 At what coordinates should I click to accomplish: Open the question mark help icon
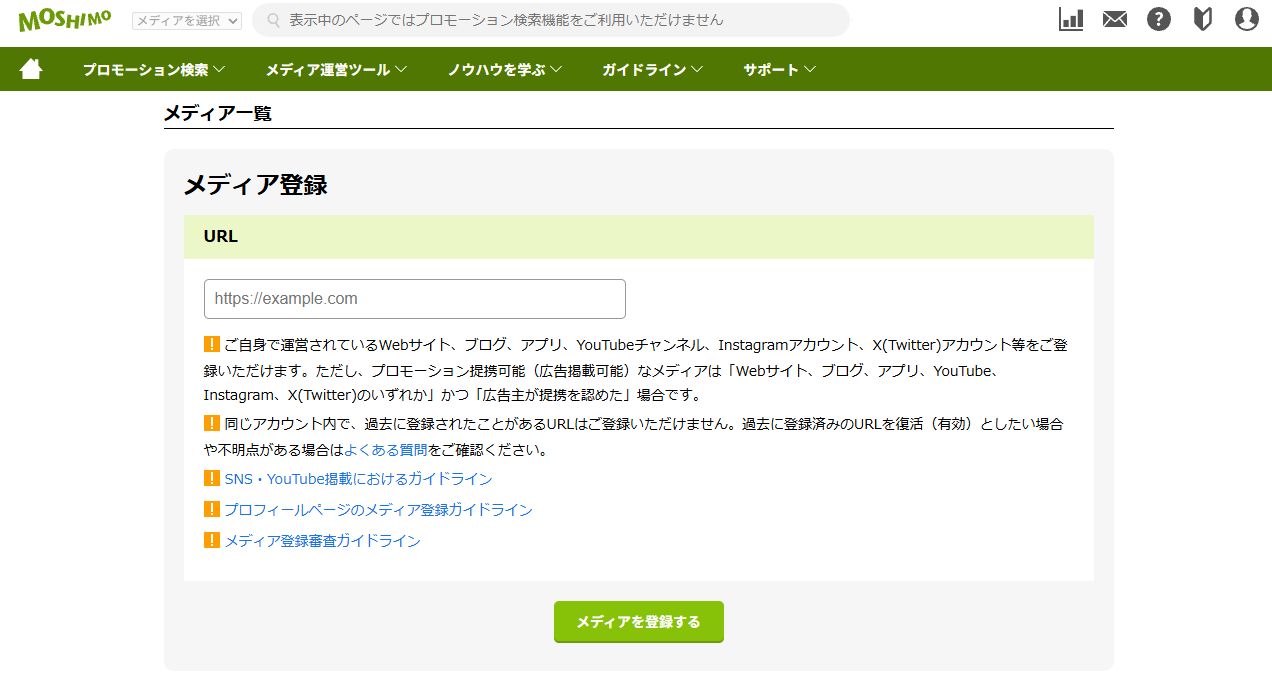(1159, 19)
